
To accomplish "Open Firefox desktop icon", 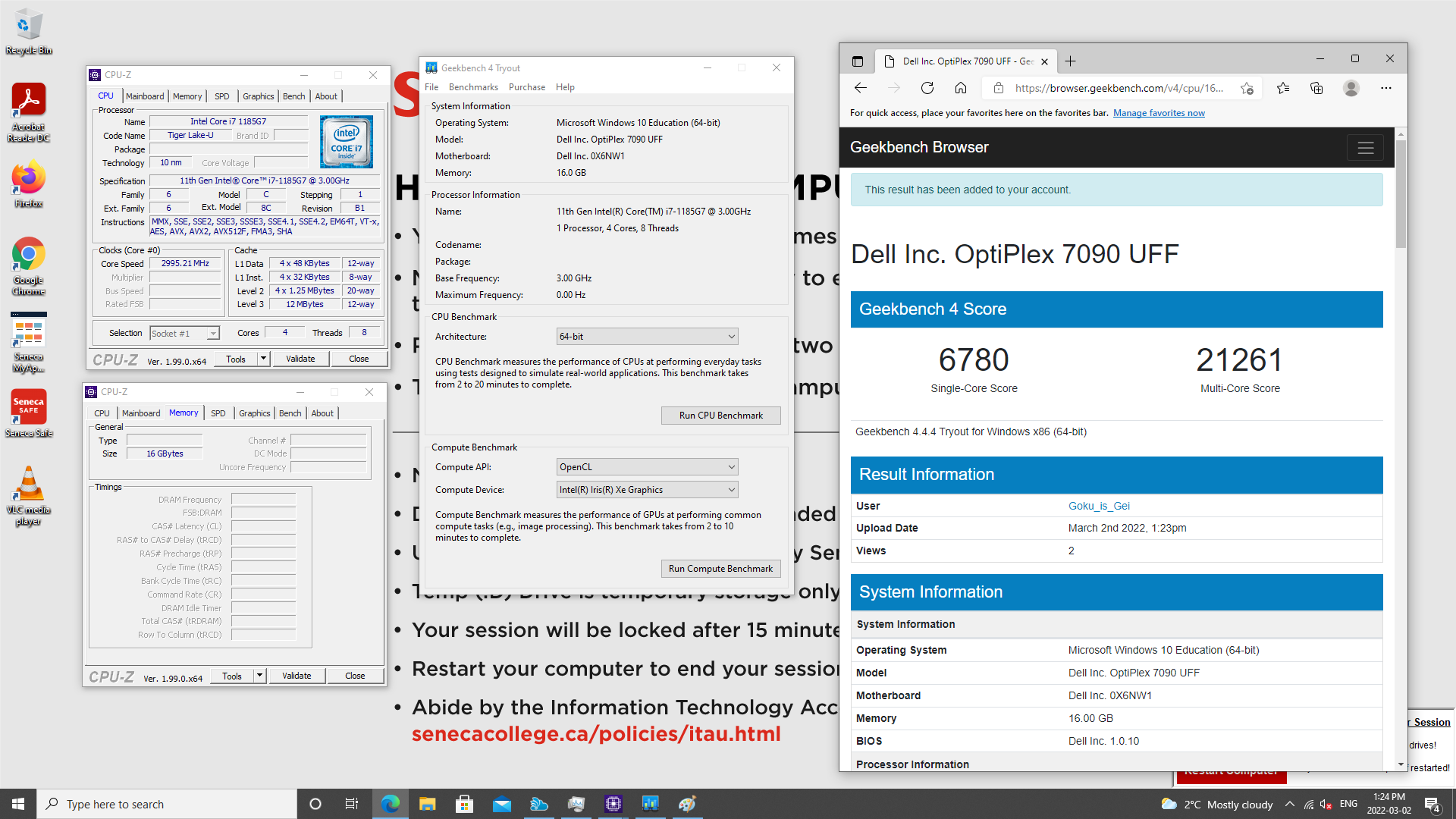I will [29, 184].
